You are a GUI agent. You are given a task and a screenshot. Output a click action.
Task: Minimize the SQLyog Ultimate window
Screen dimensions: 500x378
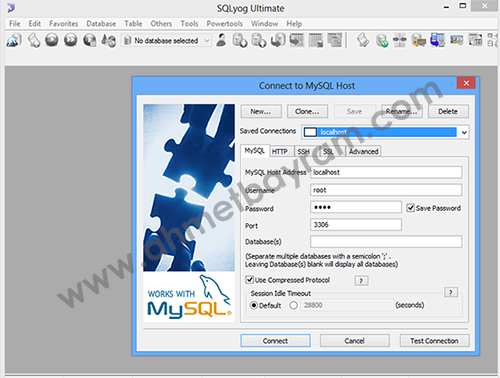(446, 7)
